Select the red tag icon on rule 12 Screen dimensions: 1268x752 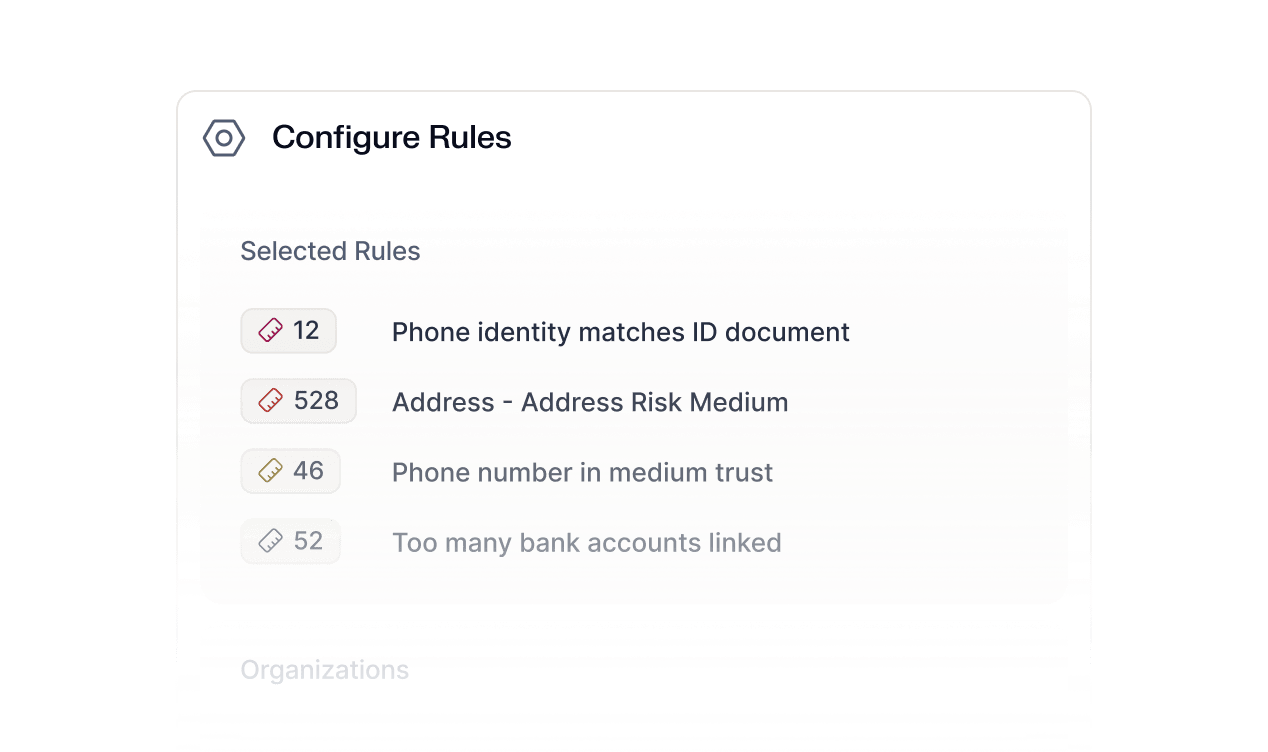point(271,330)
